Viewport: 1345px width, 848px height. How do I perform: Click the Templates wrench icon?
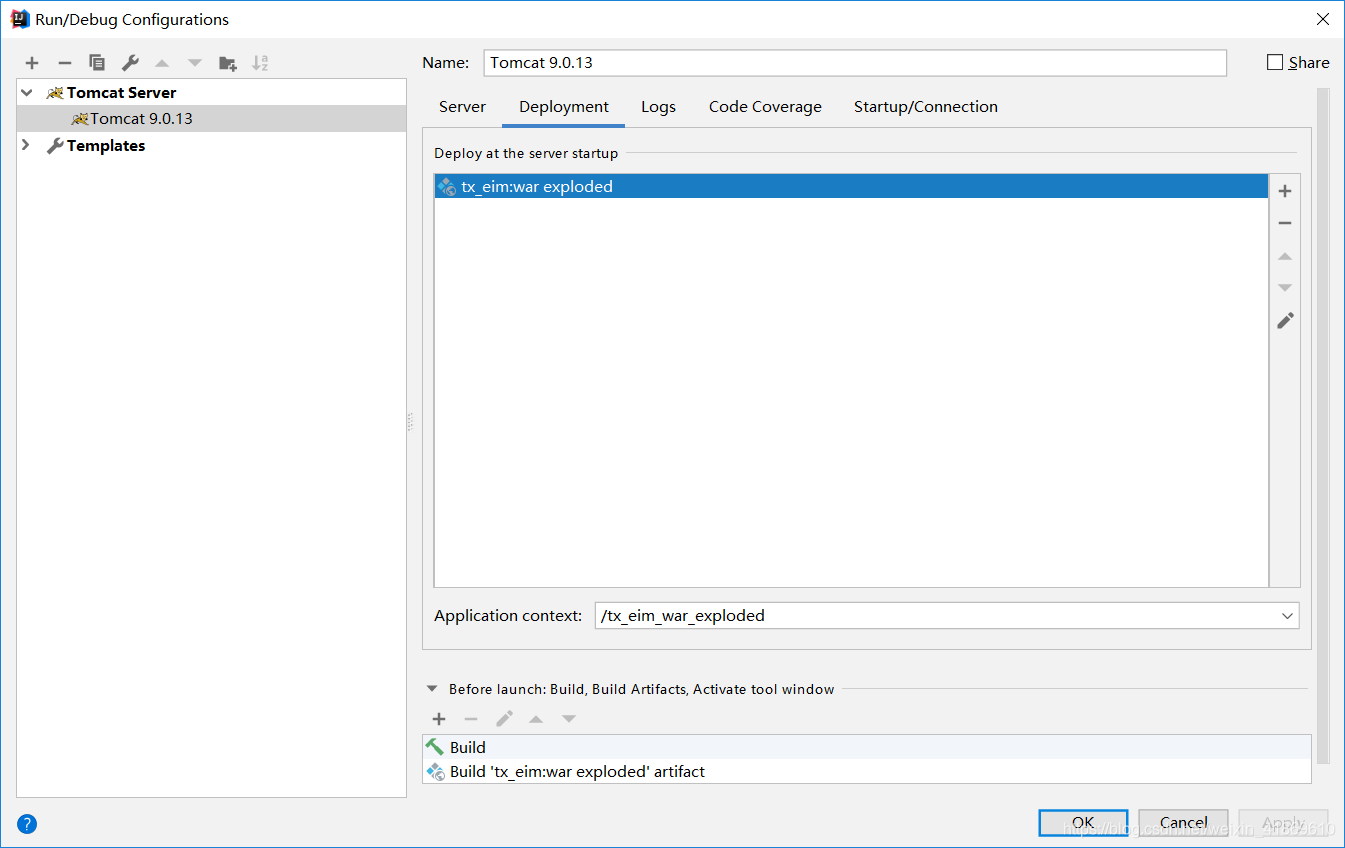click(x=55, y=146)
